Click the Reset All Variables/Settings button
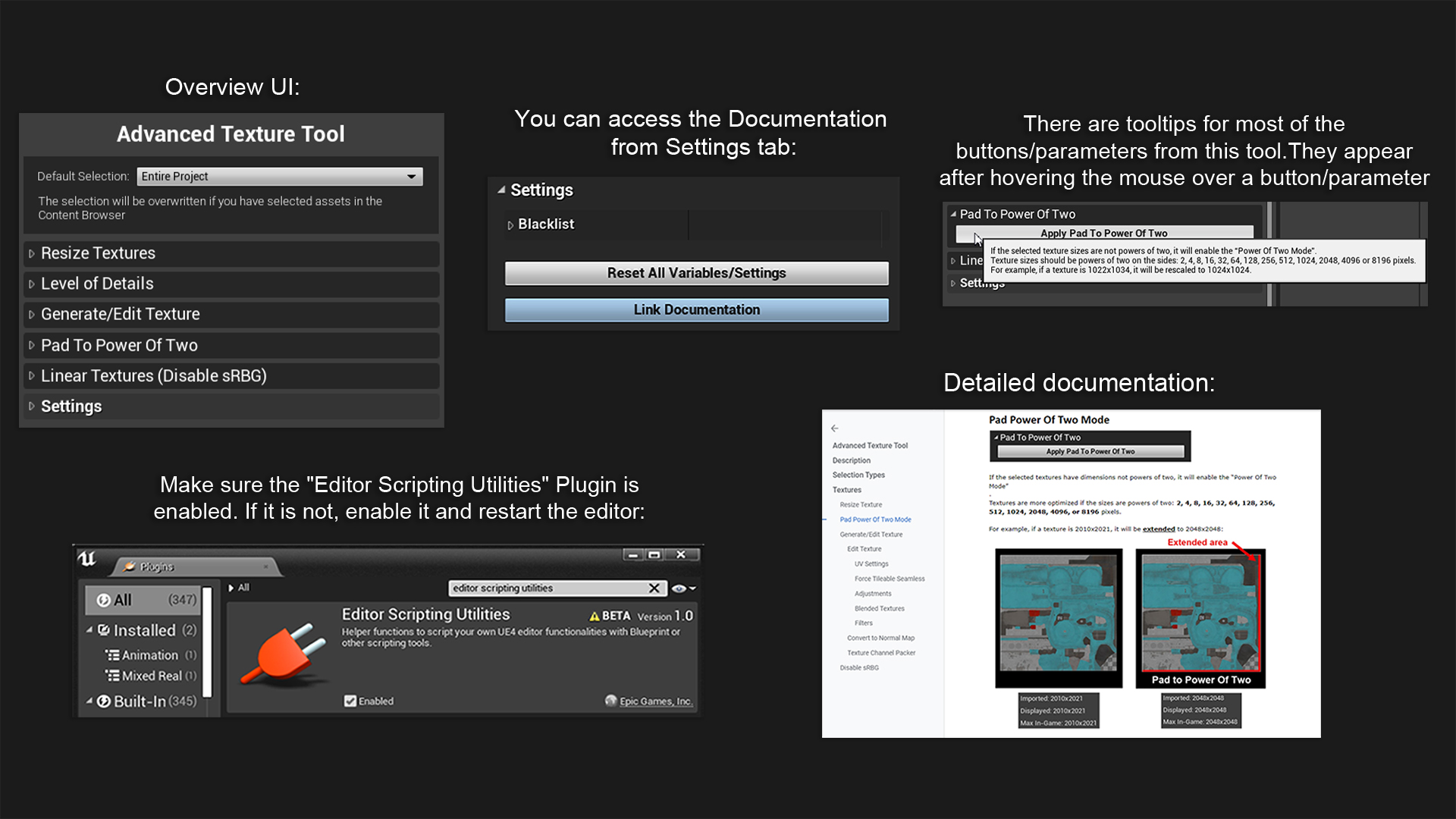 coord(696,272)
